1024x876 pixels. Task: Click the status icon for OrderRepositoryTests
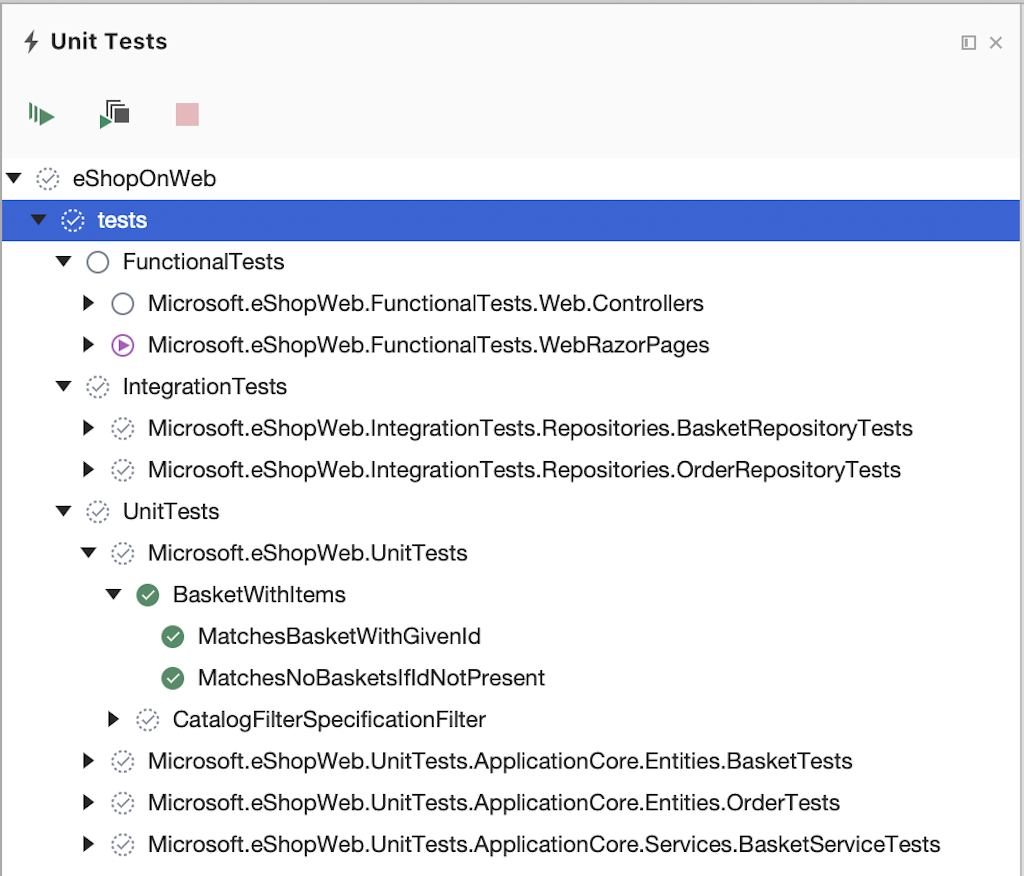coord(123,470)
